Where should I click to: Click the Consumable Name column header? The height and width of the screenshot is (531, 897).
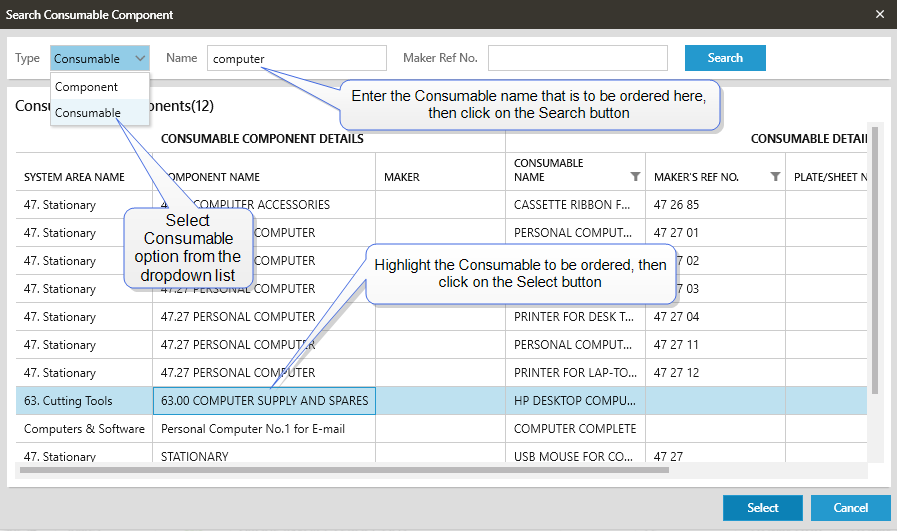575,172
